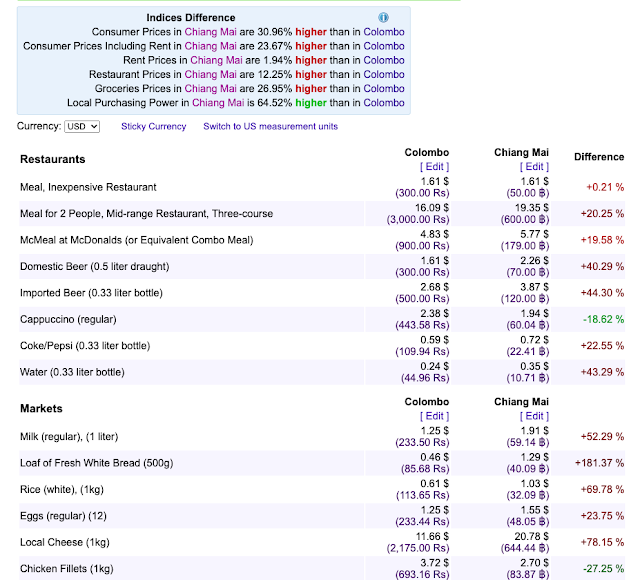Screen dimensions: 640x580
Task: Select the Meal, Inexpensive Restaurant row
Action: 322,187
